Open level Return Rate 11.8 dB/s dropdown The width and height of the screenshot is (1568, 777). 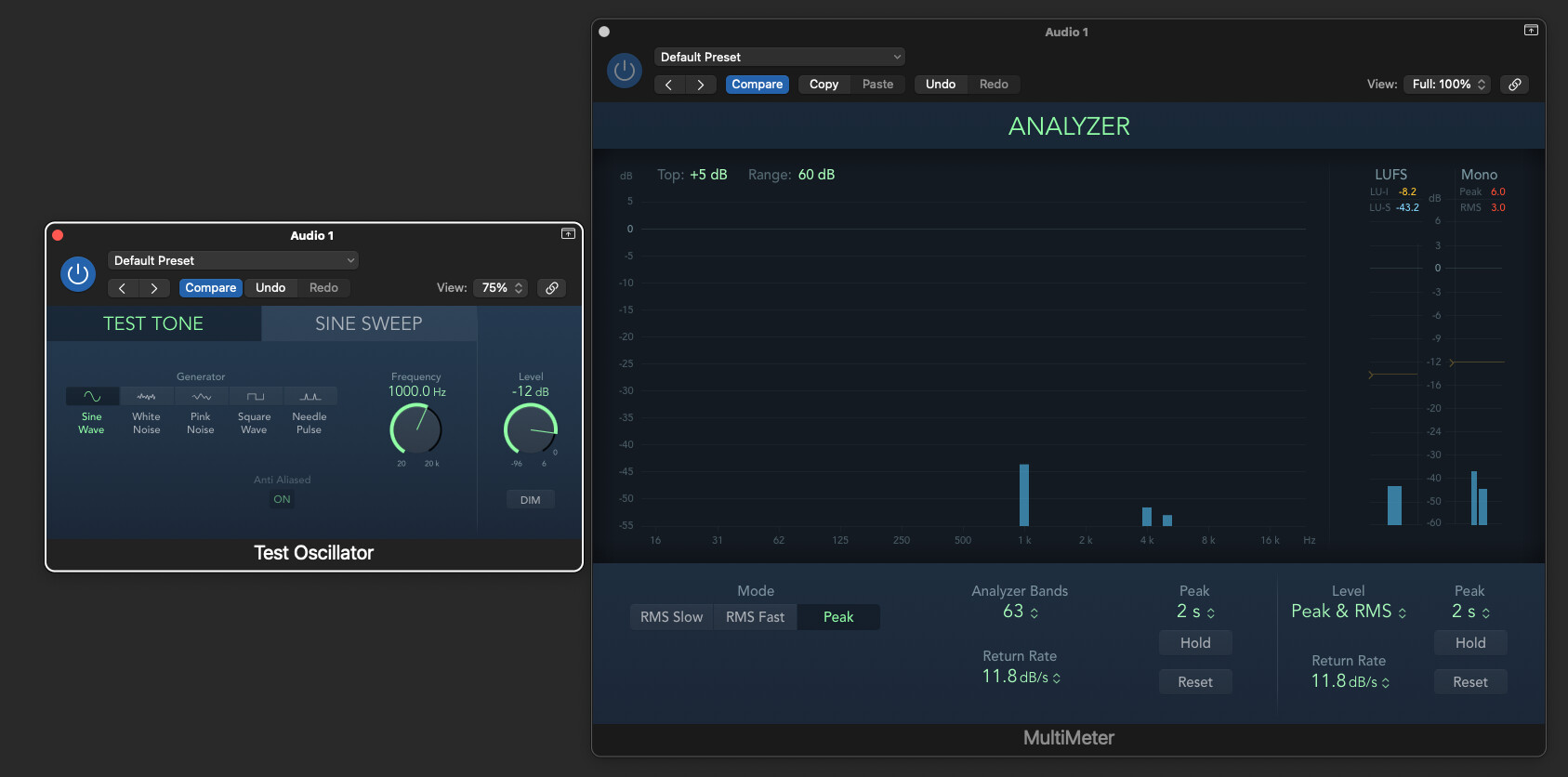click(x=1350, y=681)
